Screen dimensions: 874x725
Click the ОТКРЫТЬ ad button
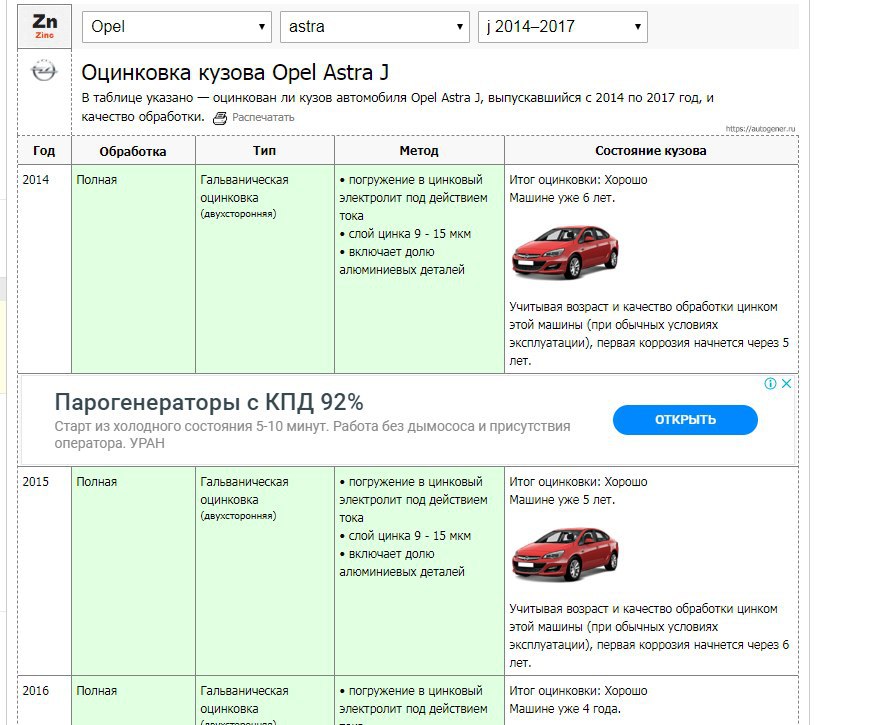(x=685, y=420)
